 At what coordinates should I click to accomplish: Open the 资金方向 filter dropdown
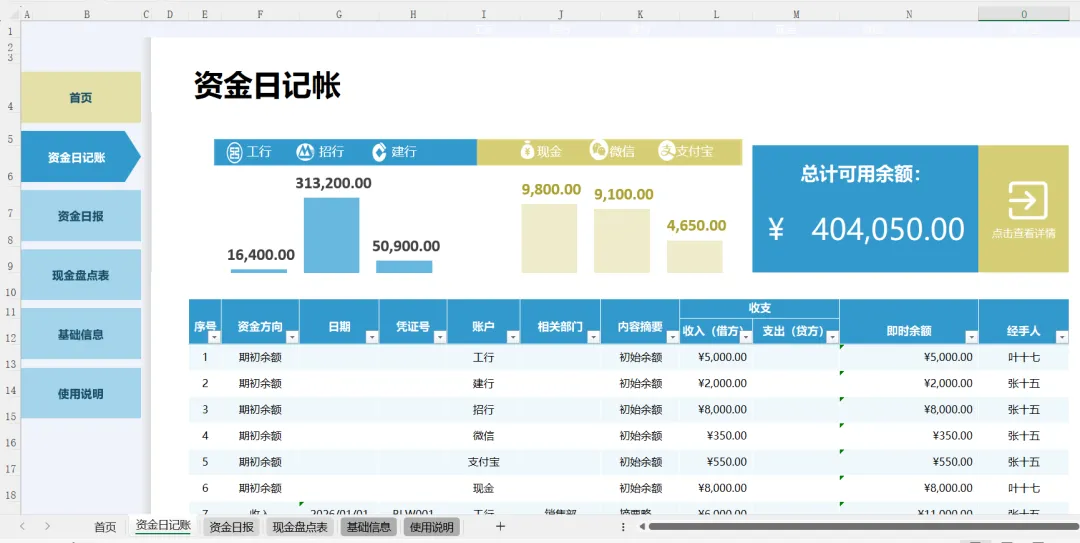292,337
